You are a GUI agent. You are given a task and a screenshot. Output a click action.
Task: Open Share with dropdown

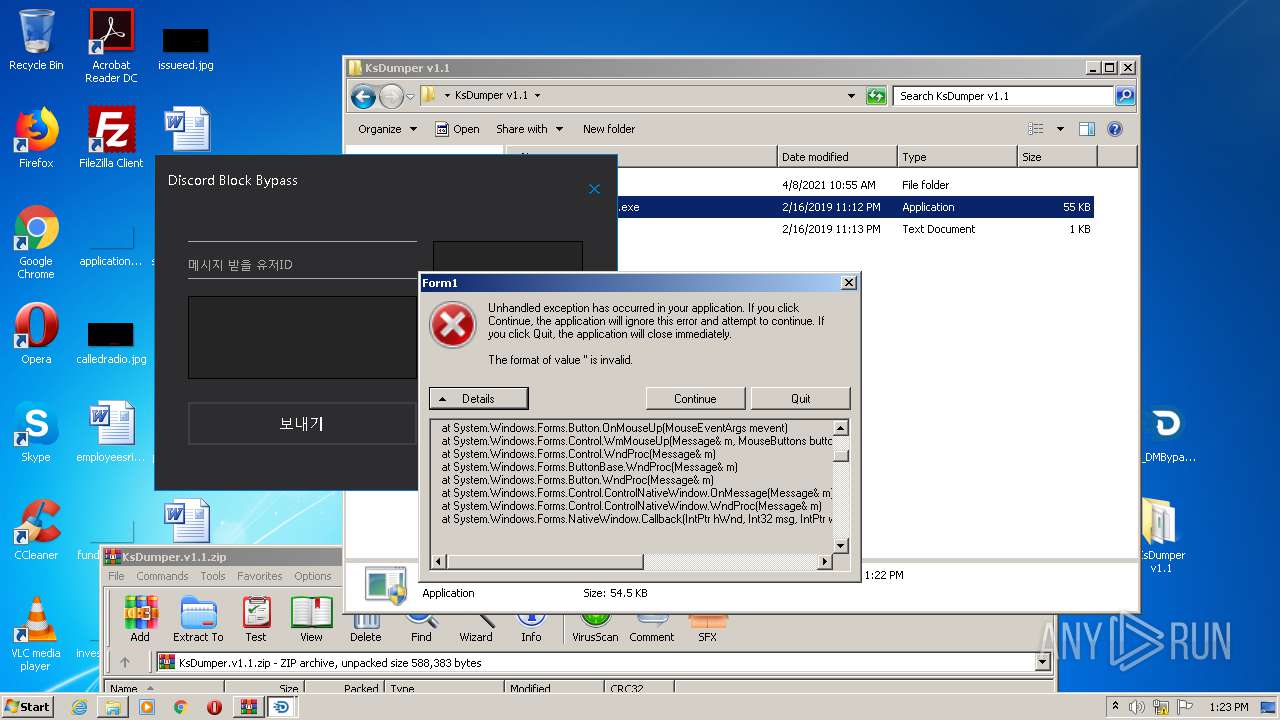click(529, 129)
